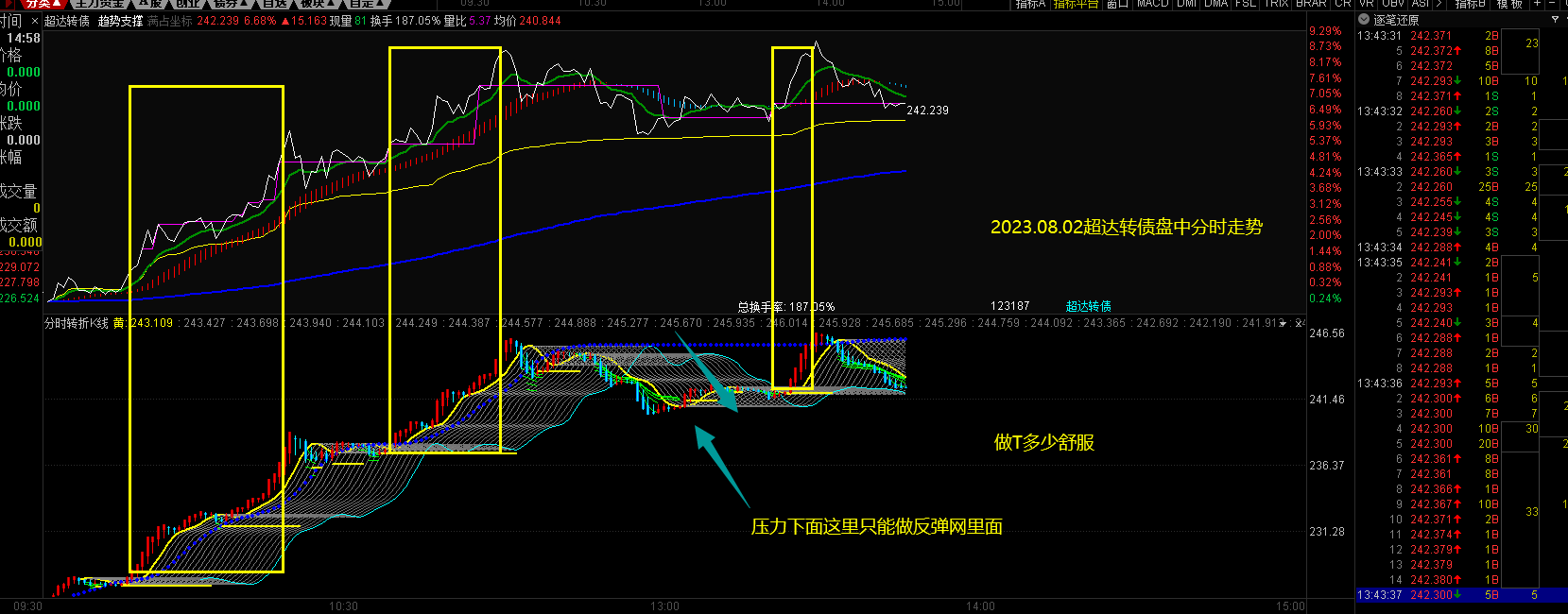Select the DMA indicator tab
The width and height of the screenshot is (1568, 614).
point(1215,4)
